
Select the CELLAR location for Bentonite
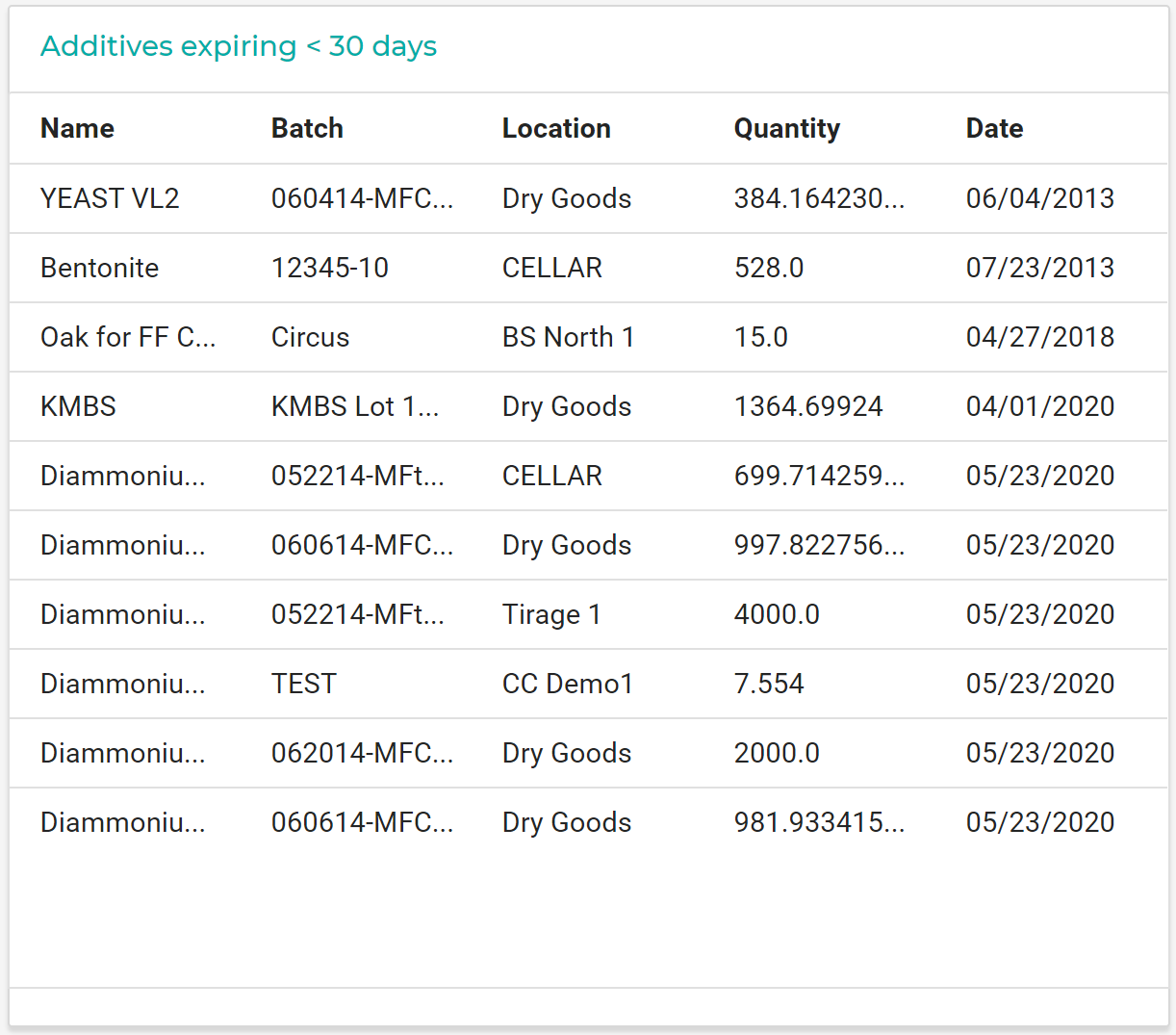551,268
